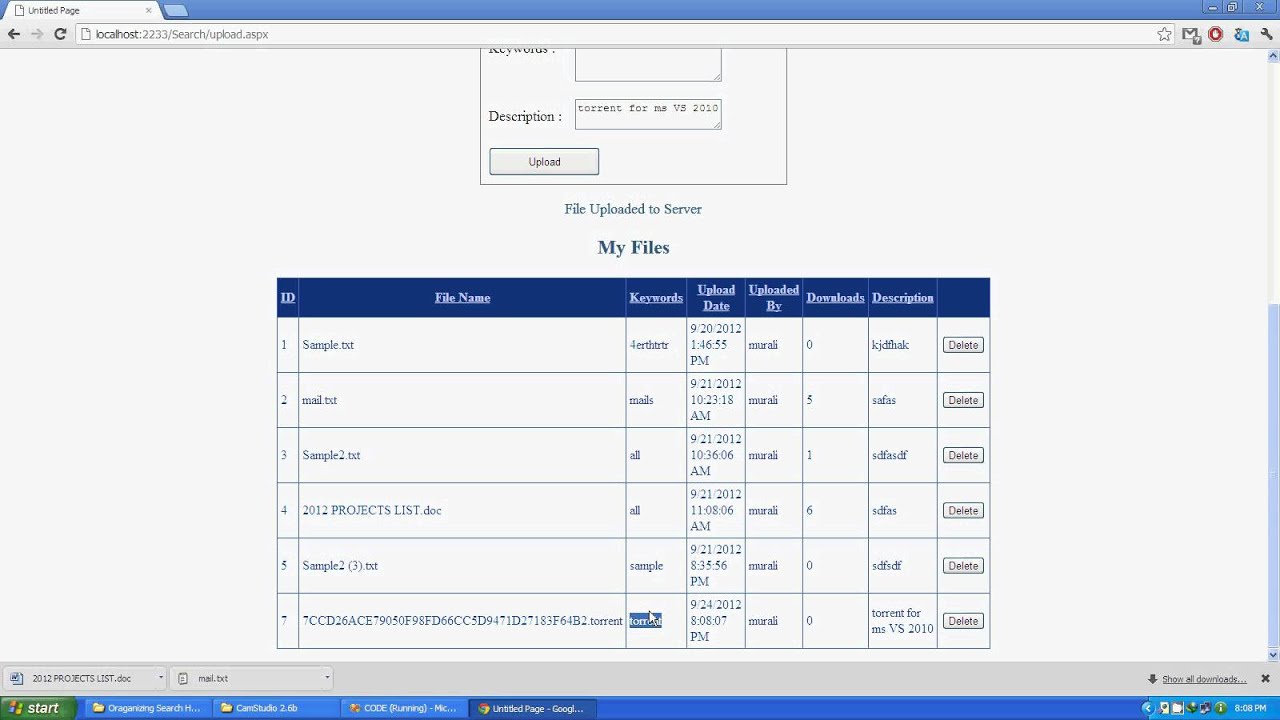Click the Show all downloads link
Image resolution: width=1280 pixels, height=720 pixels.
[x=1204, y=679]
